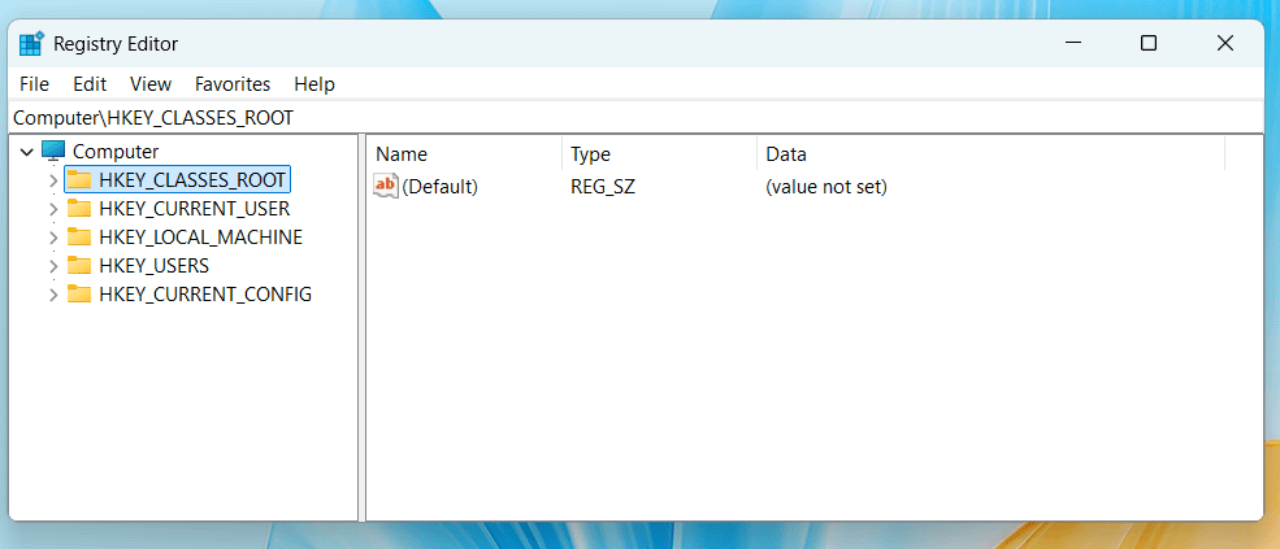Select the HKEY_CURRENT_CONFIG label
This screenshot has width=1280, height=549.
pos(205,294)
